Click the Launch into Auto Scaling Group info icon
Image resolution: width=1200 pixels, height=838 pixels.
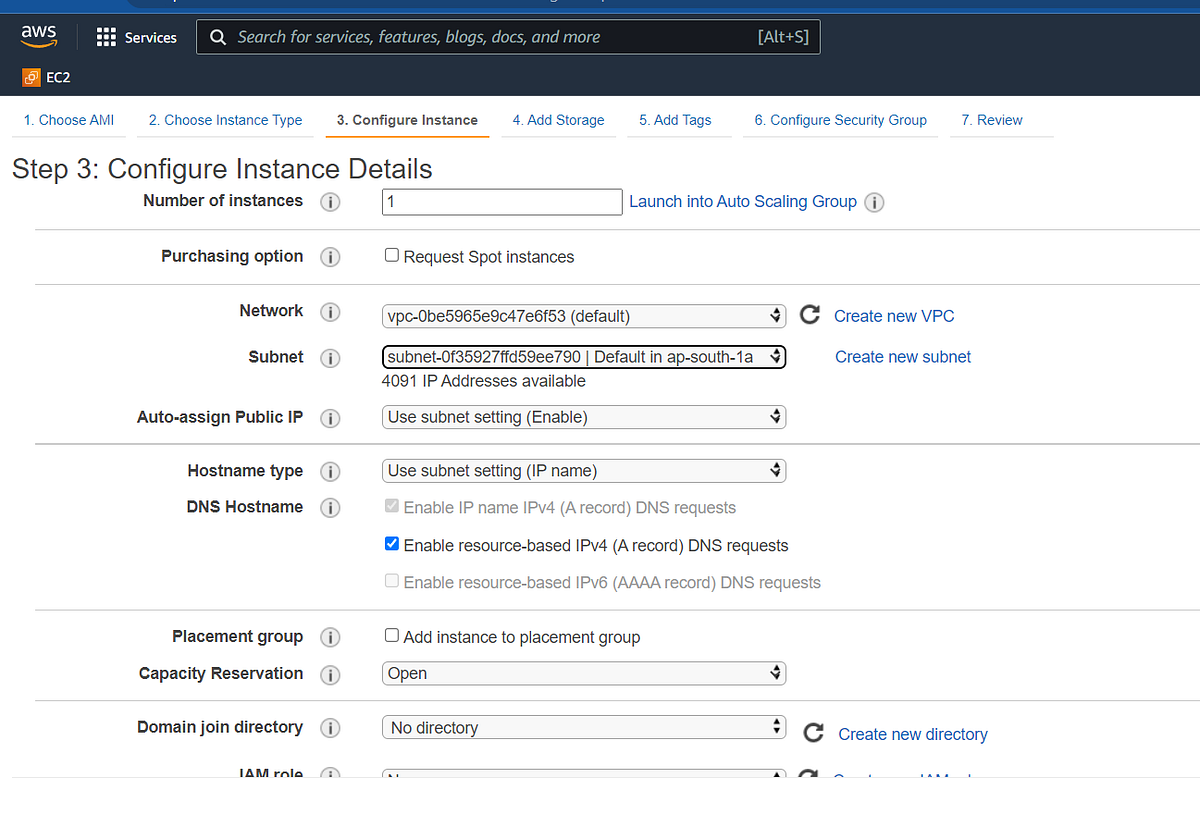pyautogui.click(x=874, y=202)
